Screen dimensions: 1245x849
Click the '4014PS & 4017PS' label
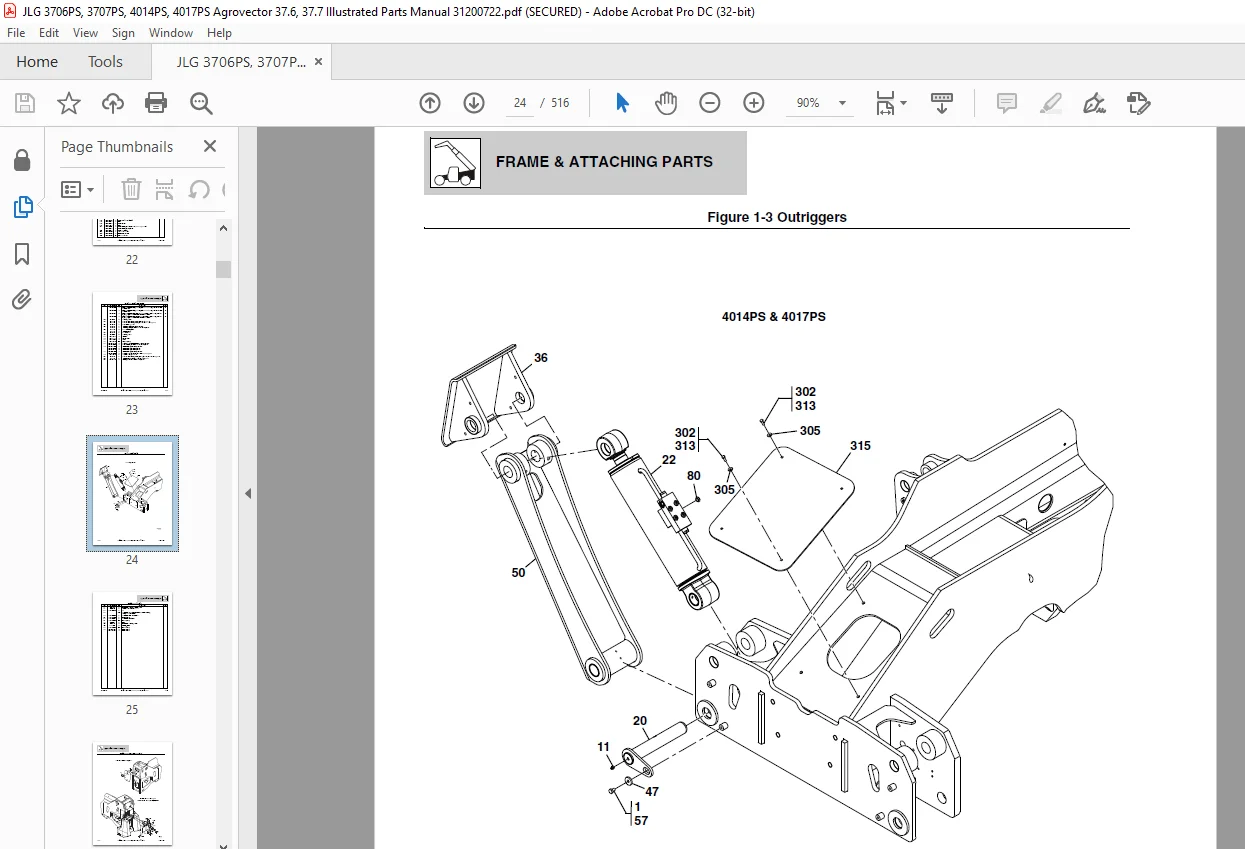tap(774, 317)
